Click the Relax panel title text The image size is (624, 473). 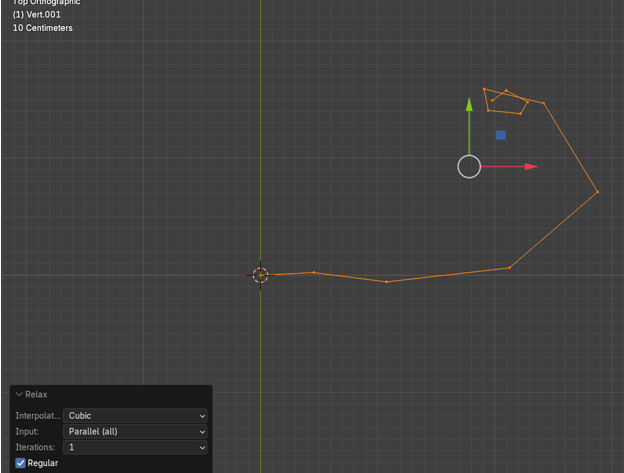36,395
